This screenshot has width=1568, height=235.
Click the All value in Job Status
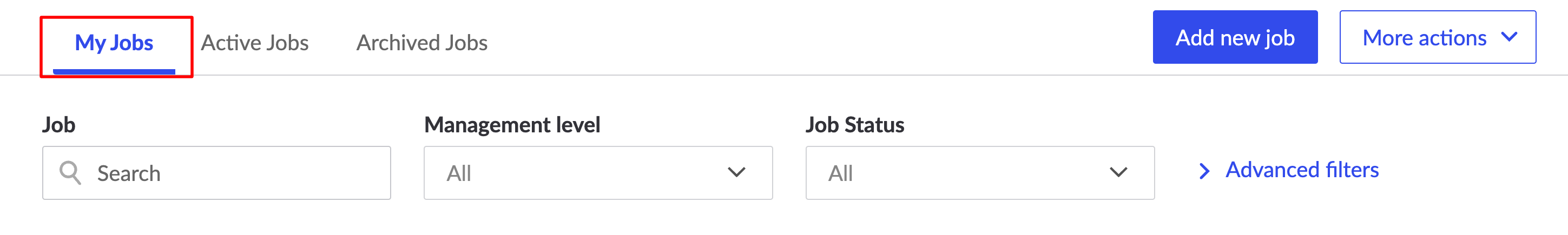pos(840,173)
